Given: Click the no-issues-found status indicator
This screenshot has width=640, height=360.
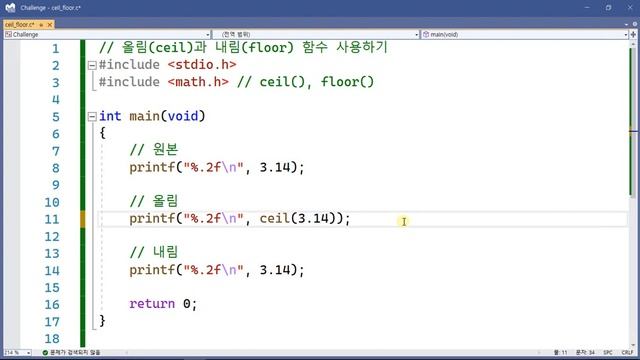Looking at the screenshot, I should (x=71, y=352).
